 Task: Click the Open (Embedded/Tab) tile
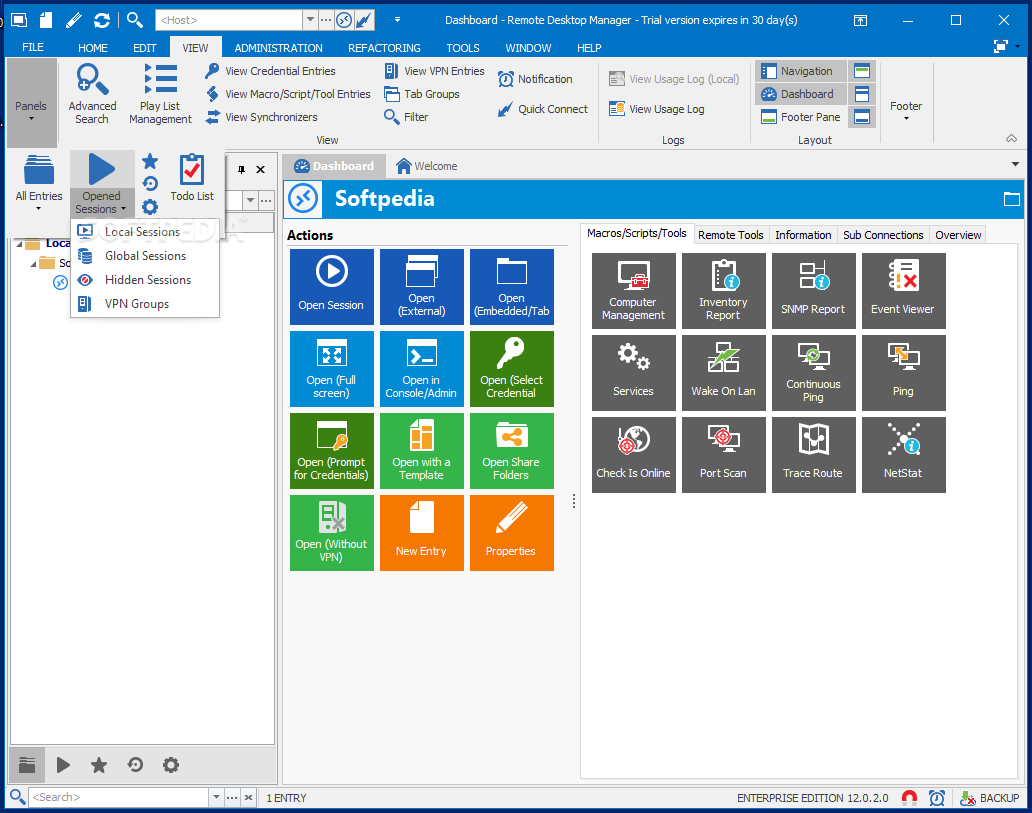pyautogui.click(x=512, y=287)
